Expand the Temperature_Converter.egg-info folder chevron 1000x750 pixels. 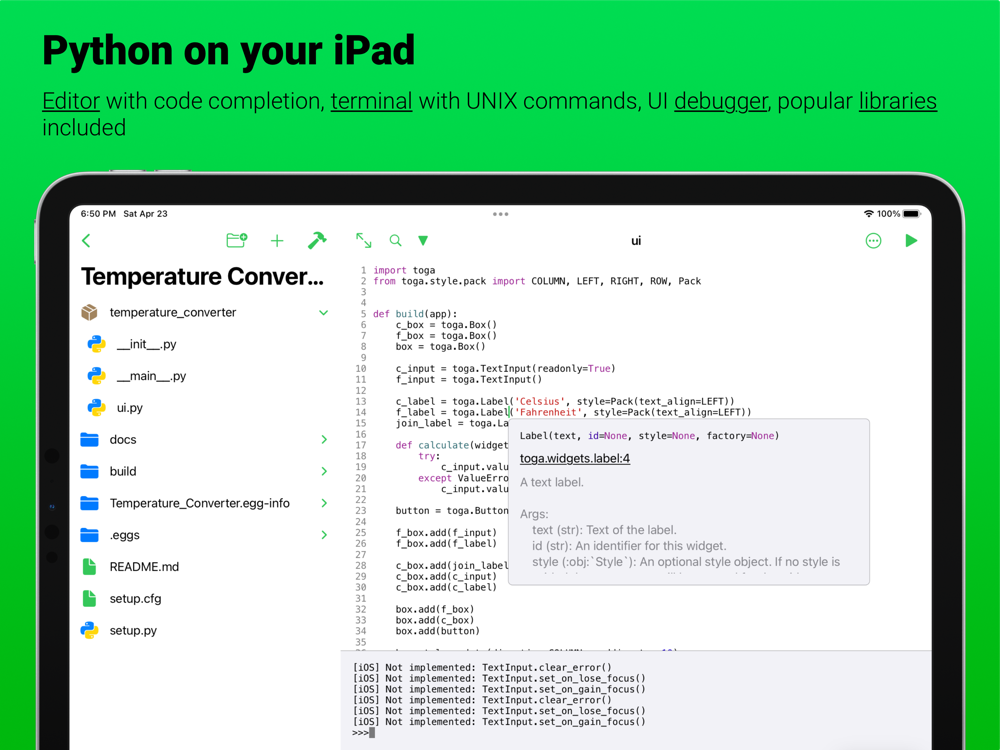click(324, 503)
